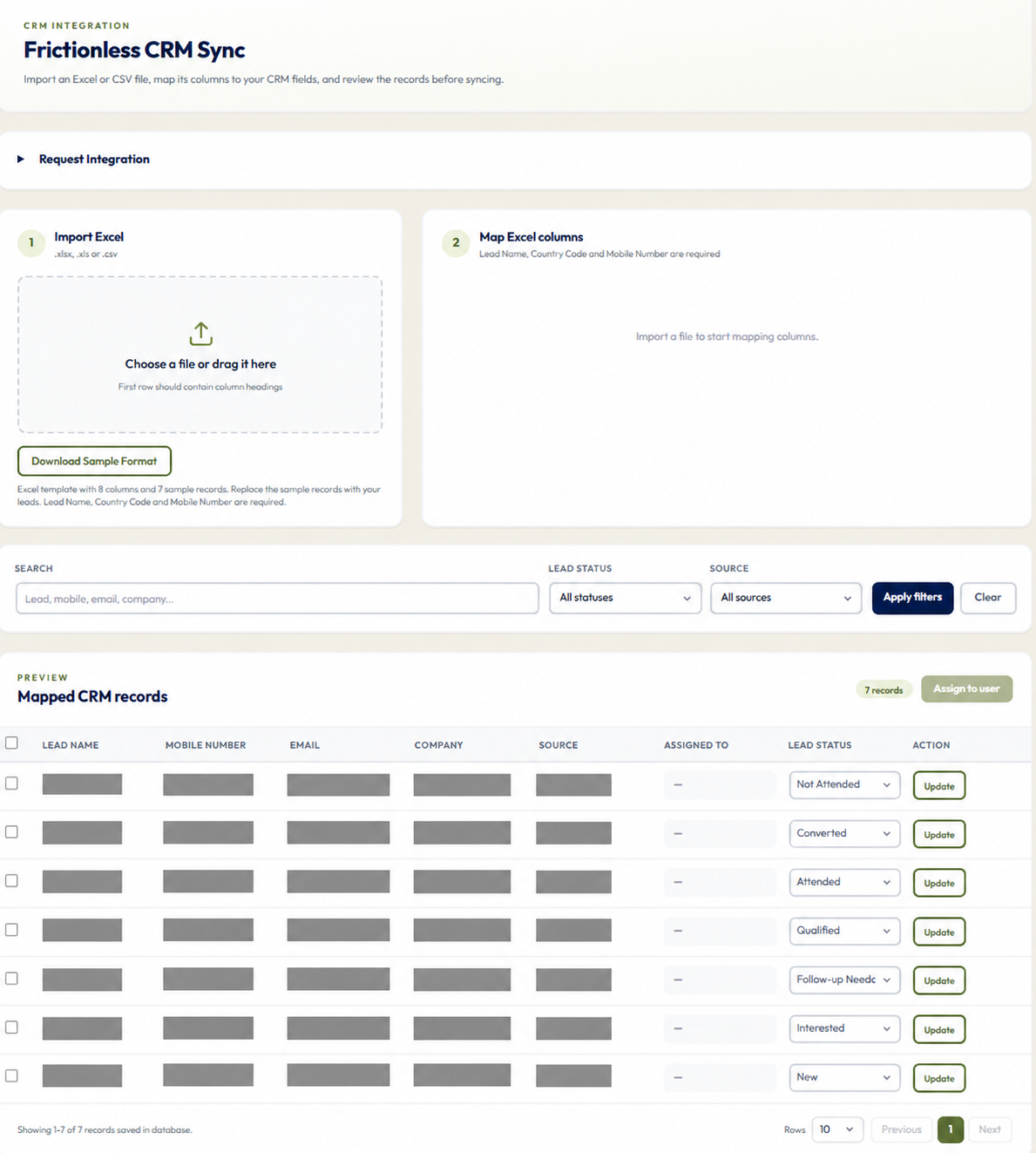The height and width of the screenshot is (1153, 1036).
Task: Click the ASSIGNED TO column header
Action: pos(696,745)
